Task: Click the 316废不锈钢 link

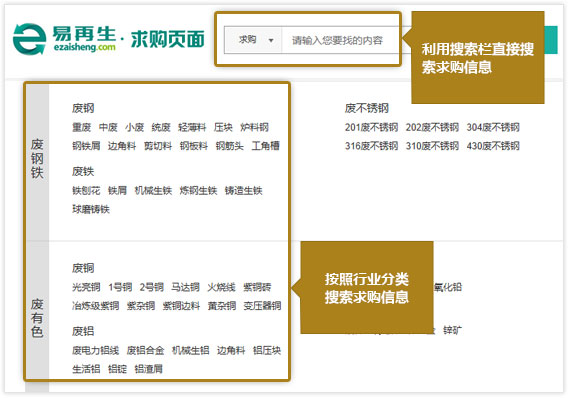Action: 372,146
